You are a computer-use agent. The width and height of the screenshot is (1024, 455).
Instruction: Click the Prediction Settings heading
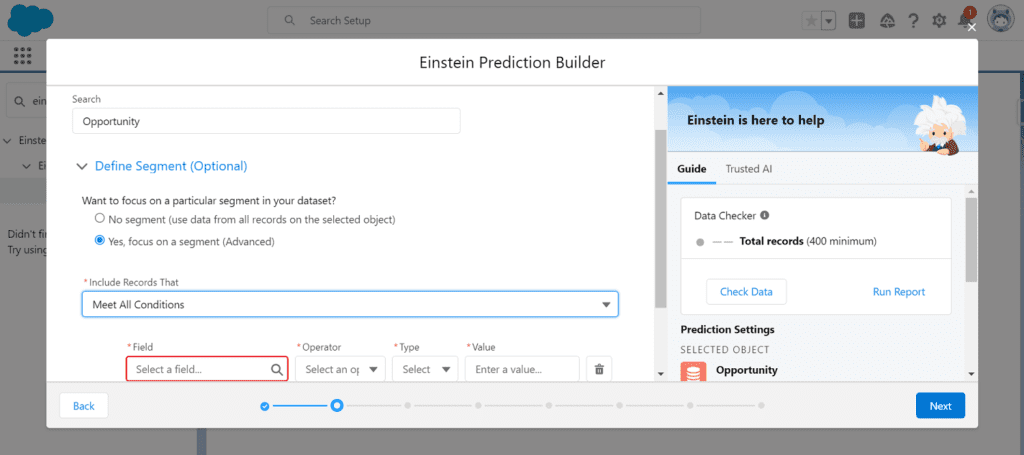[728, 330]
